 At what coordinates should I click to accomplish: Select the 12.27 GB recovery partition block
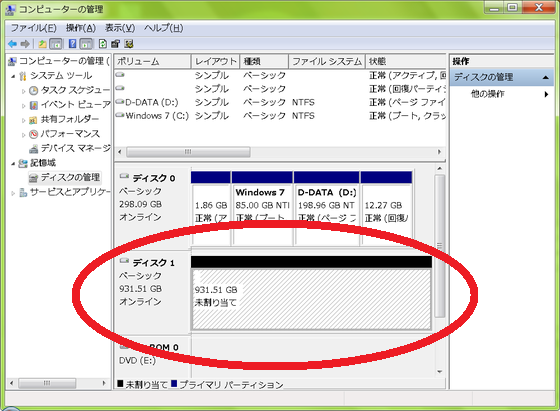pos(386,208)
